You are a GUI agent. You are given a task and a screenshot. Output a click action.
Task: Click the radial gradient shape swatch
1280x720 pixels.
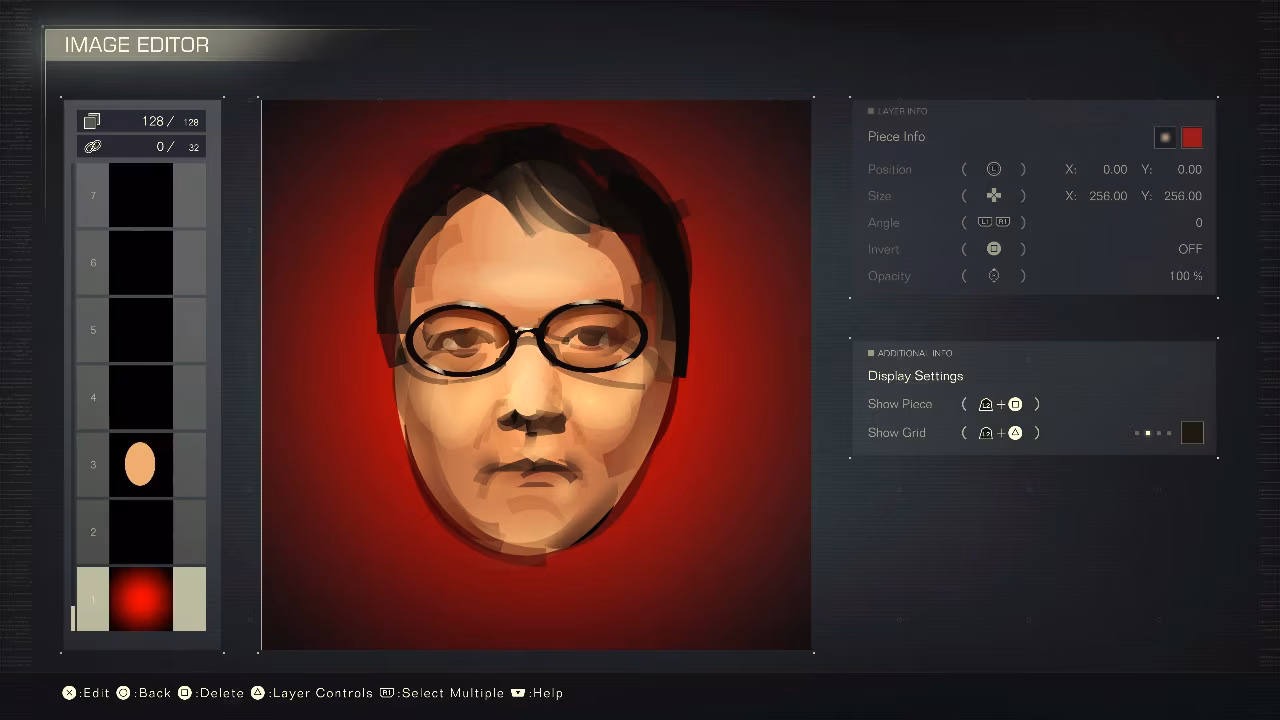pos(1165,138)
